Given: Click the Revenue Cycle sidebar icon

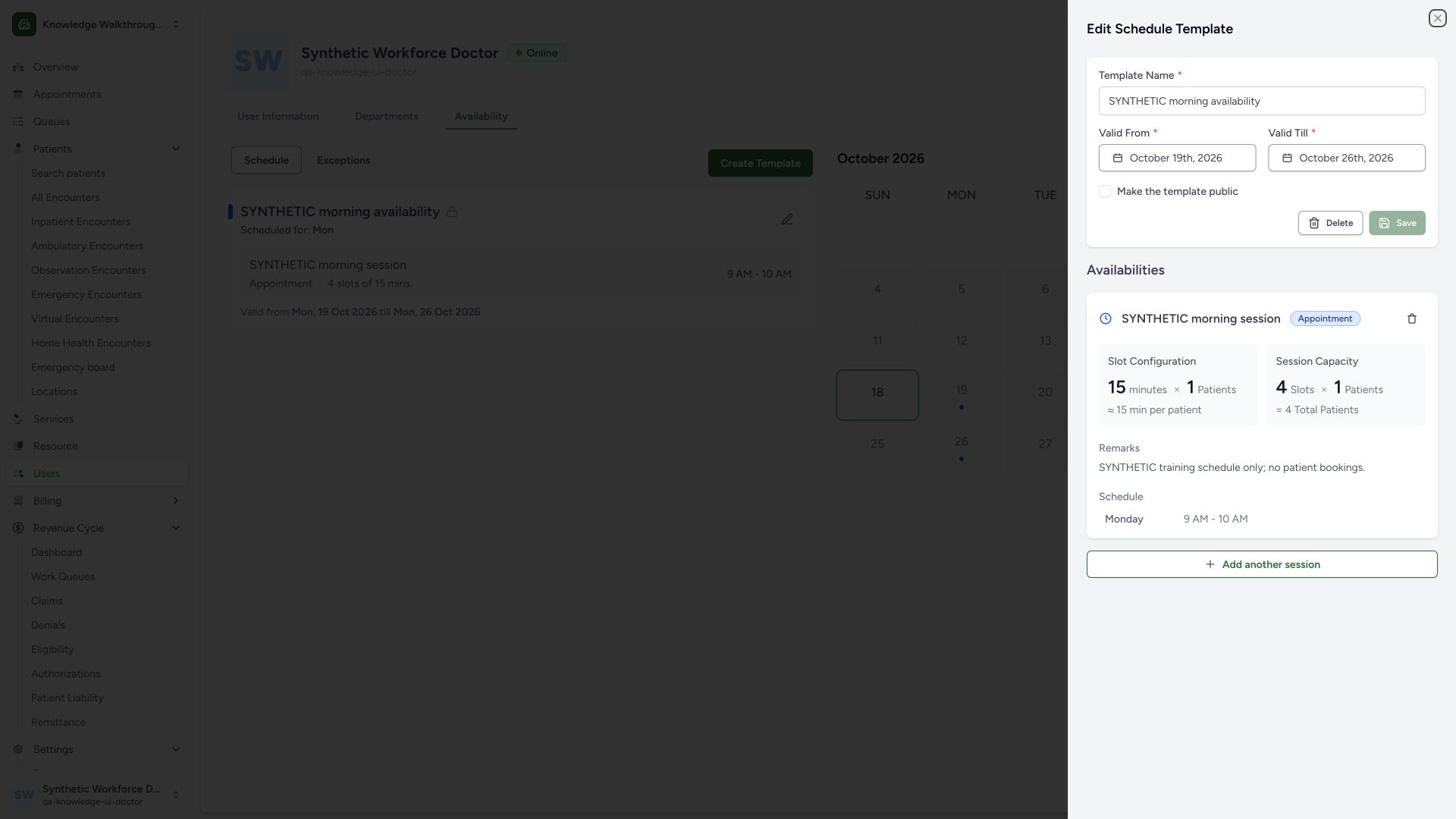Looking at the screenshot, I should 18,528.
